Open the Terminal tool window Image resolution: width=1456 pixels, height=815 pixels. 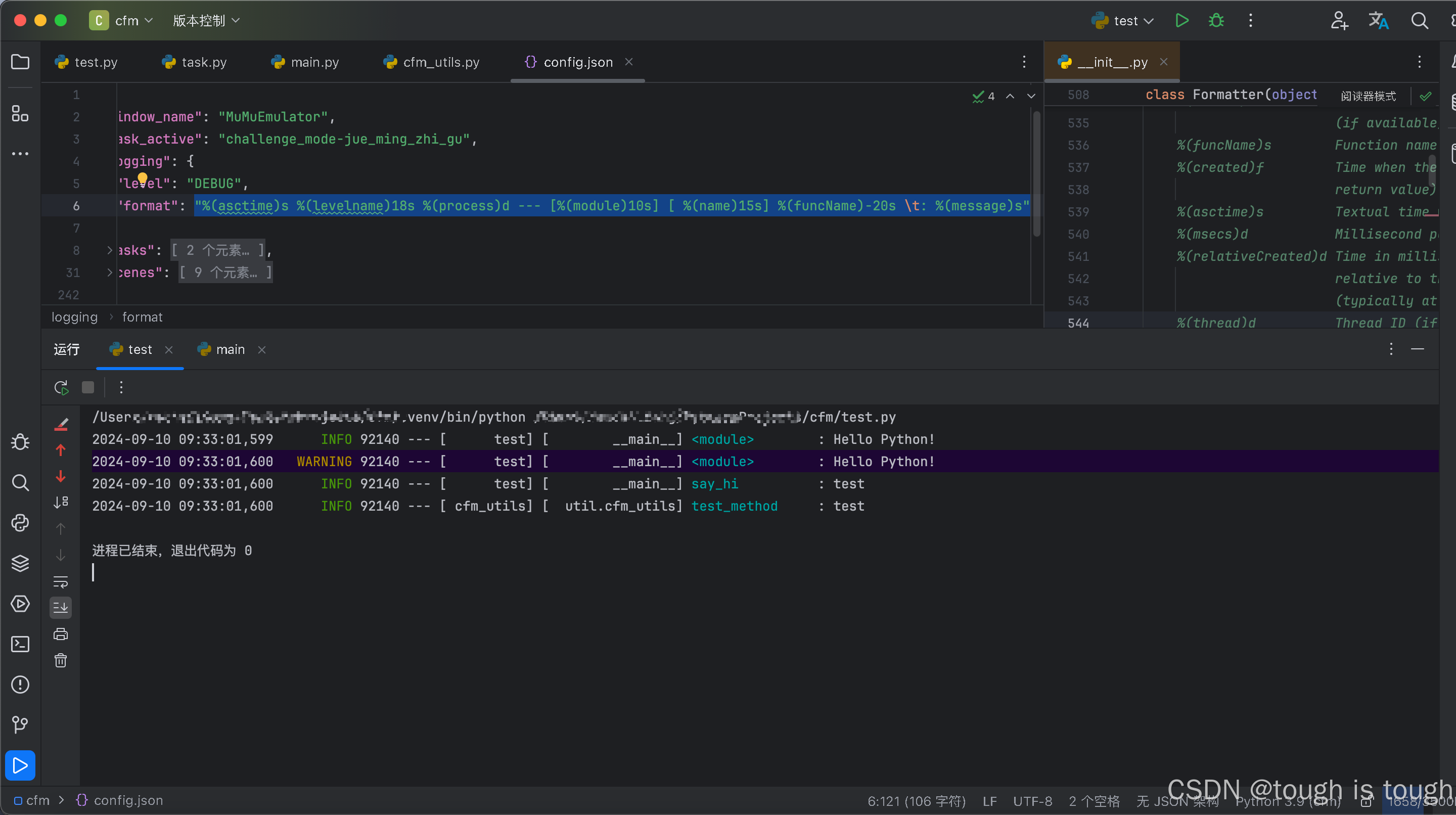tap(20, 644)
